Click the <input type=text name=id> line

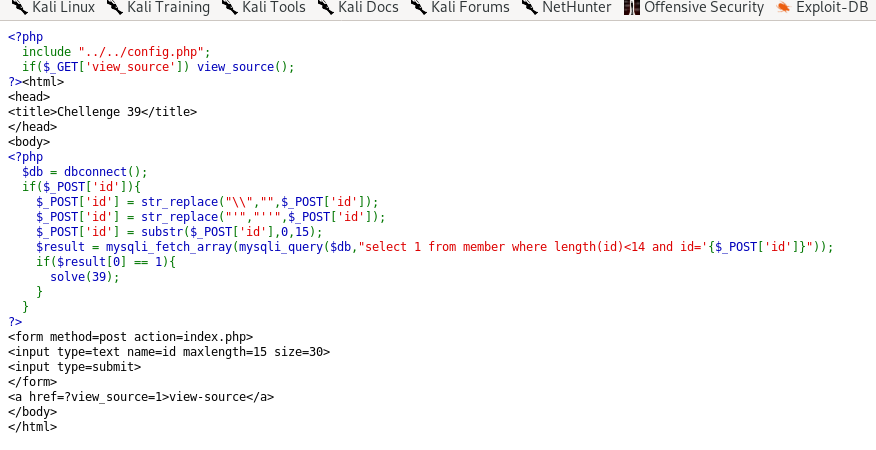click(169, 352)
